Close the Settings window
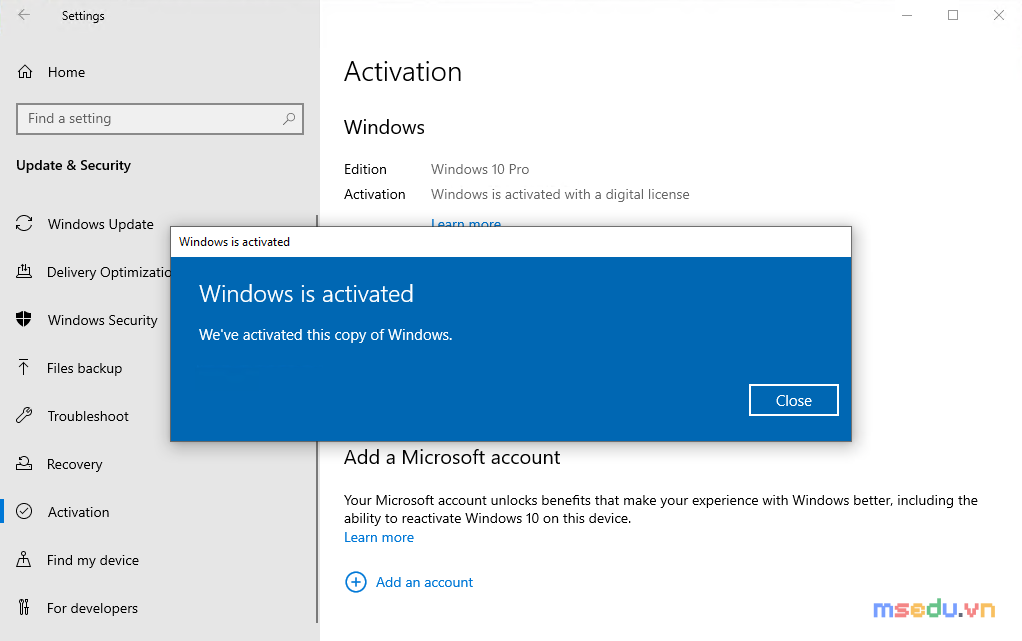This screenshot has height=641, width=1022. pyautogui.click(x=998, y=15)
